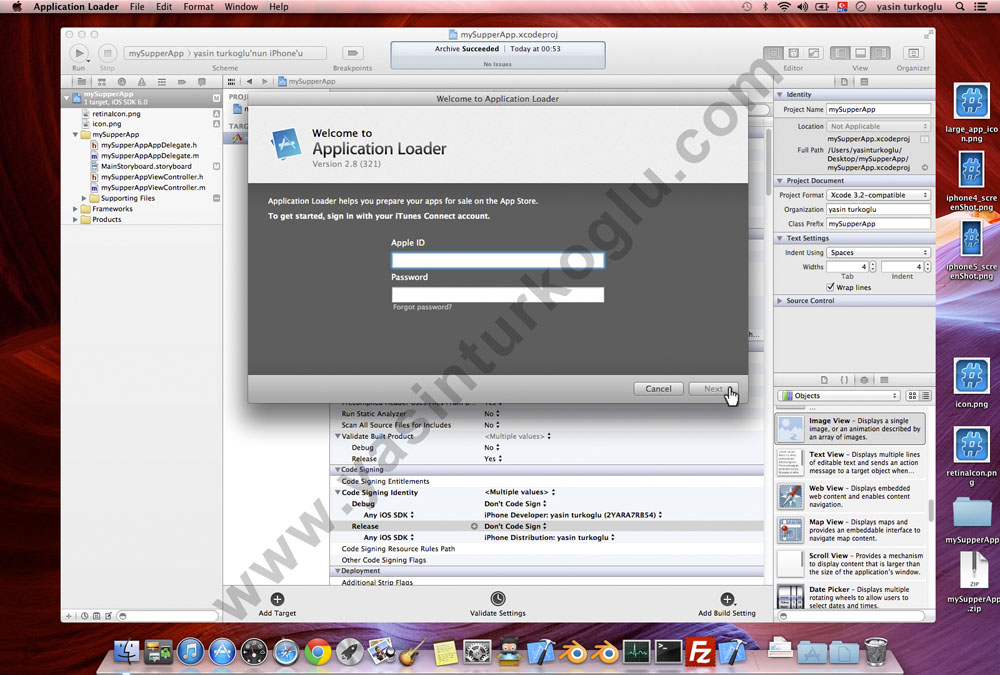Viewport: 1000px width, 675px height.
Task: Toggle the navigator pane view icon
Action: [x=840, y=53]
